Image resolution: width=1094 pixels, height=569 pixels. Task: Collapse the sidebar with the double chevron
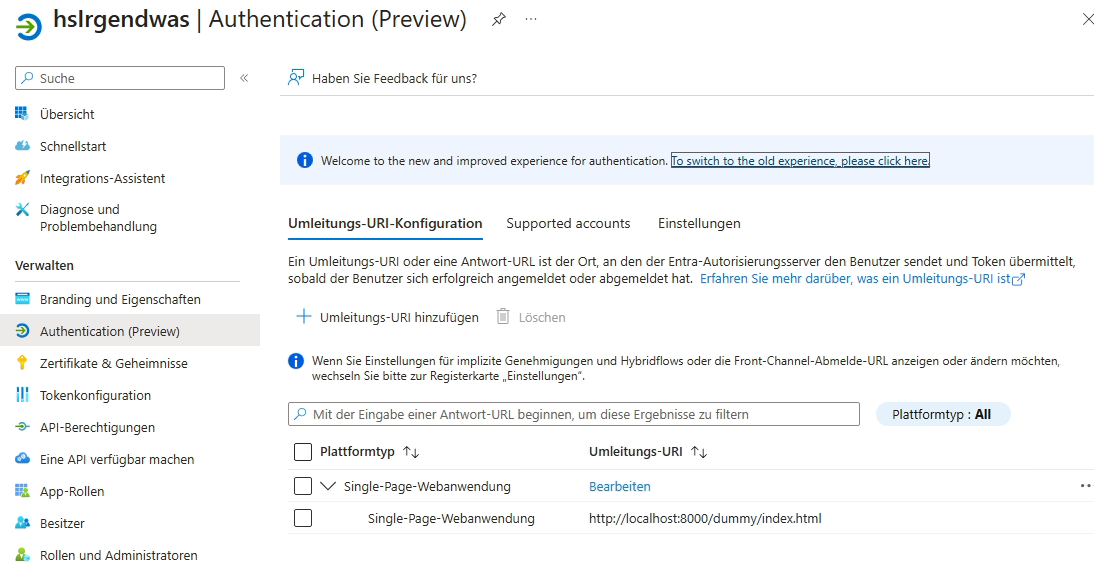pos(244,78)
